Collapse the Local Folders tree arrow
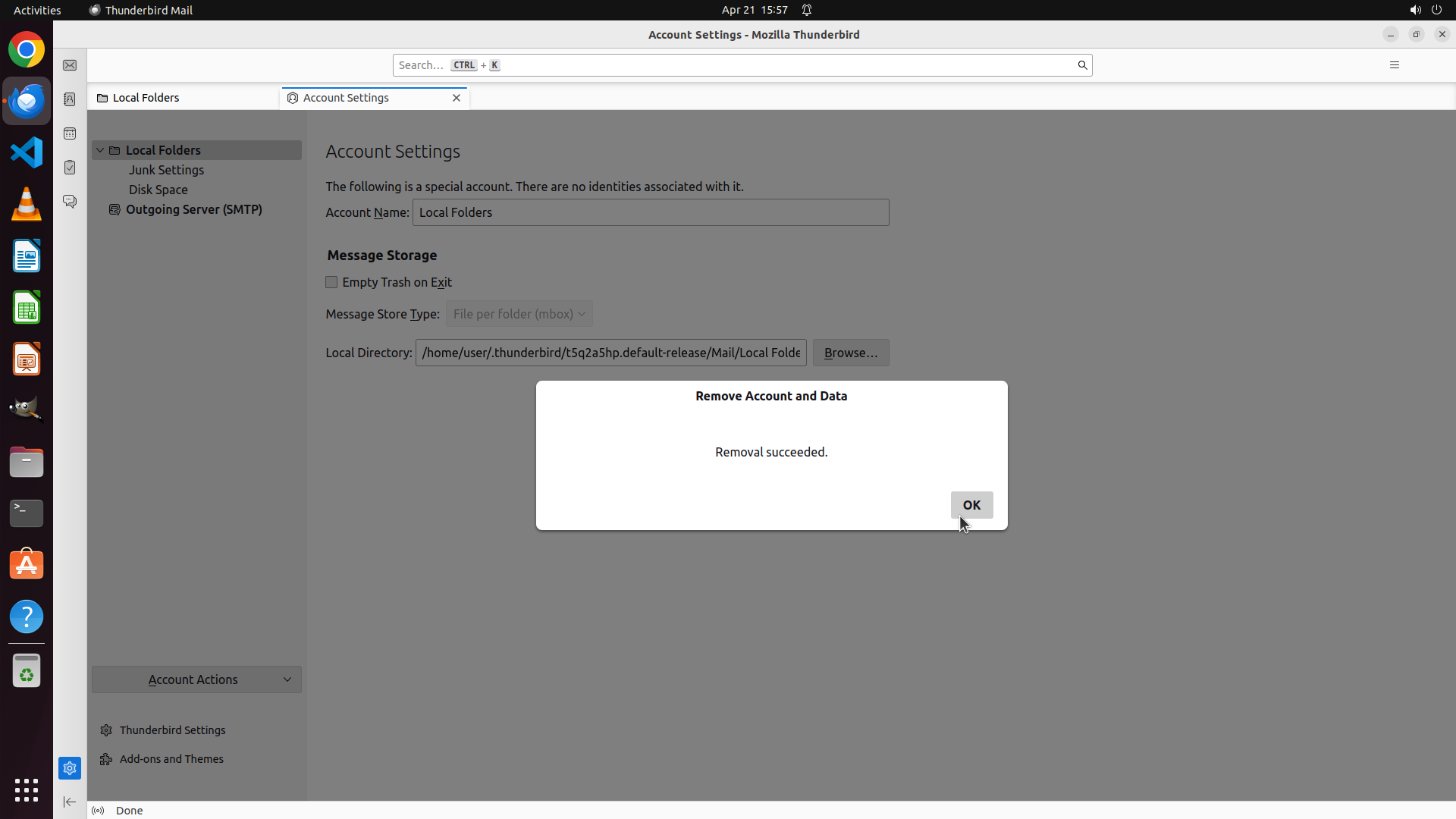1456x819 pixels. [100, 150]
